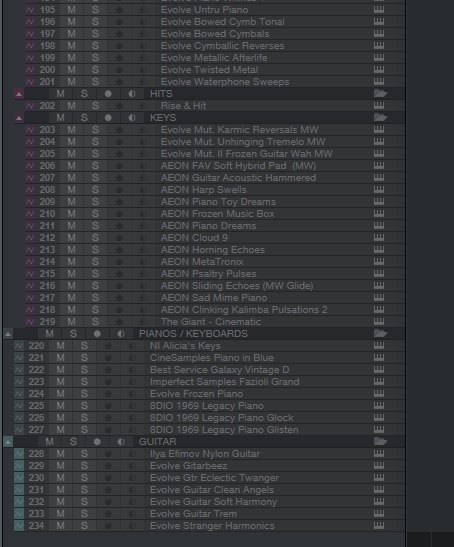This screenshot has width=454, height=547.
Task: Select track Evolve Guitar Clean Angels
Action: [211, 490]
